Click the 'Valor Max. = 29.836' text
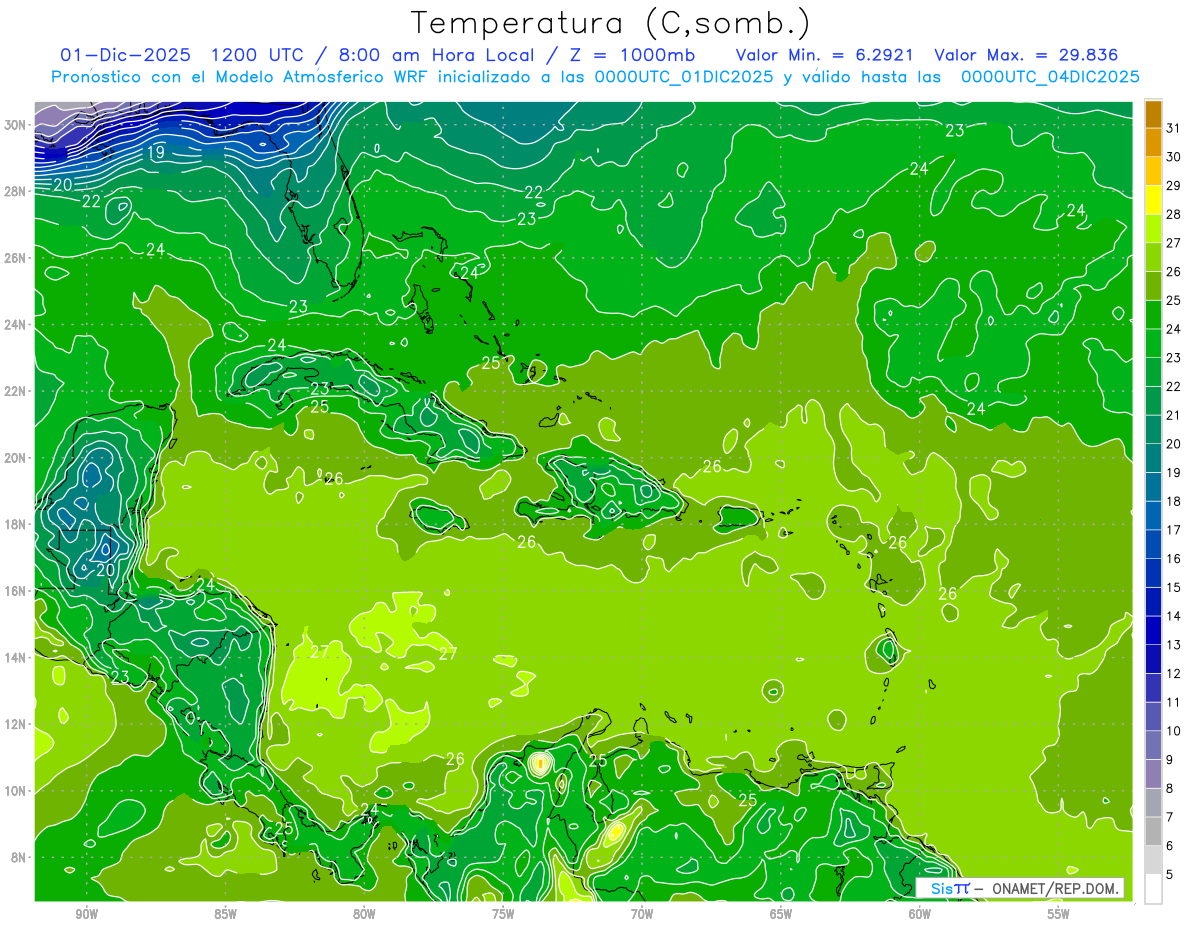 [1025, 55]
